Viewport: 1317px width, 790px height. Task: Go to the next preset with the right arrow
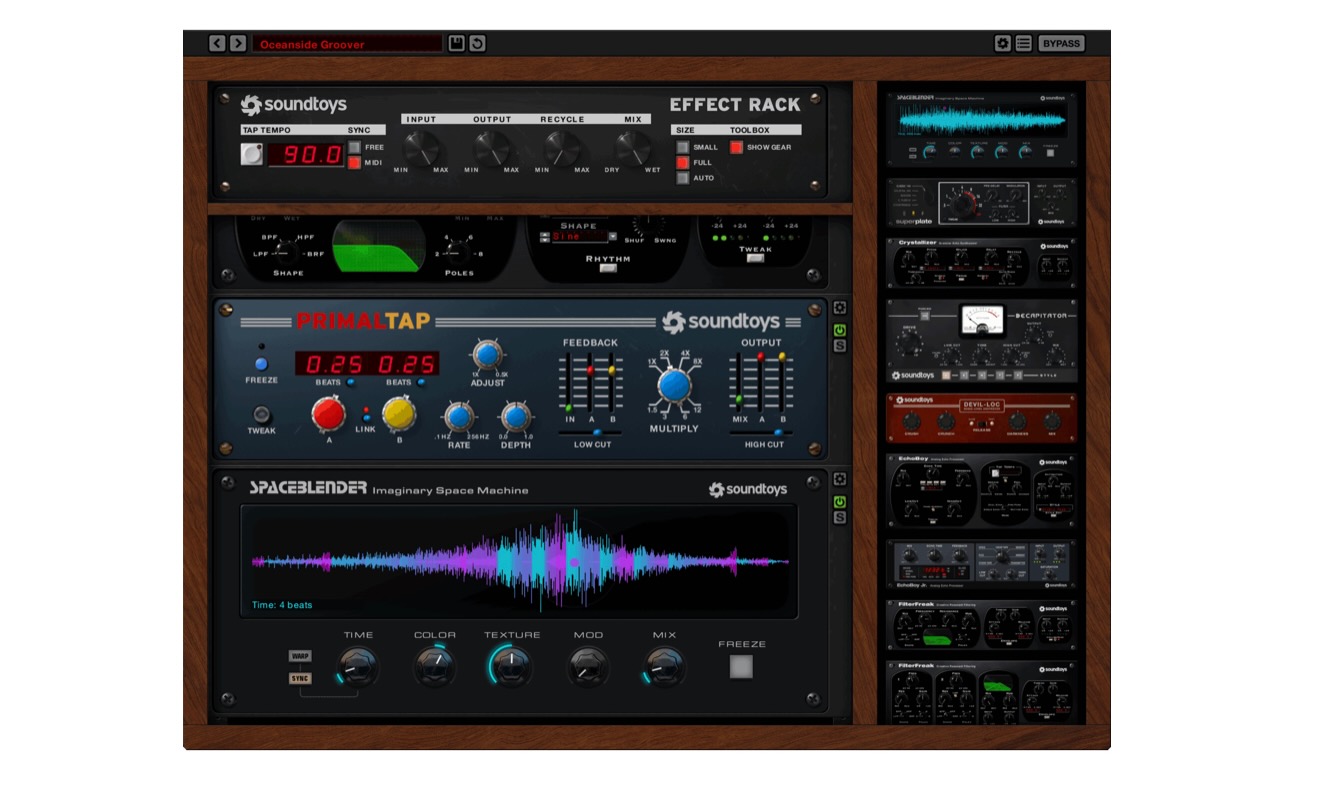pyautogui.click(x=238, y=43)
